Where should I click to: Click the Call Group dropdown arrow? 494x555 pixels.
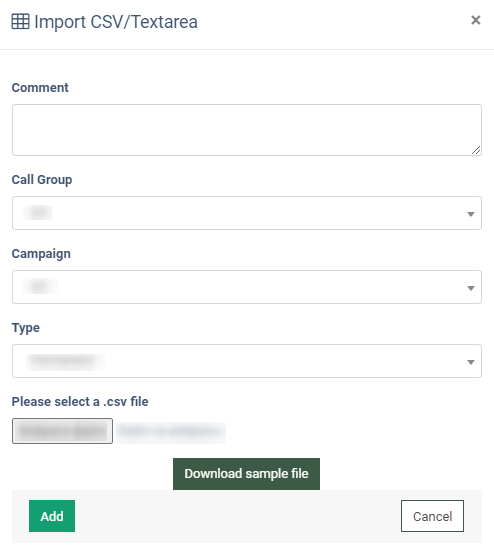(x=471, y=214)
